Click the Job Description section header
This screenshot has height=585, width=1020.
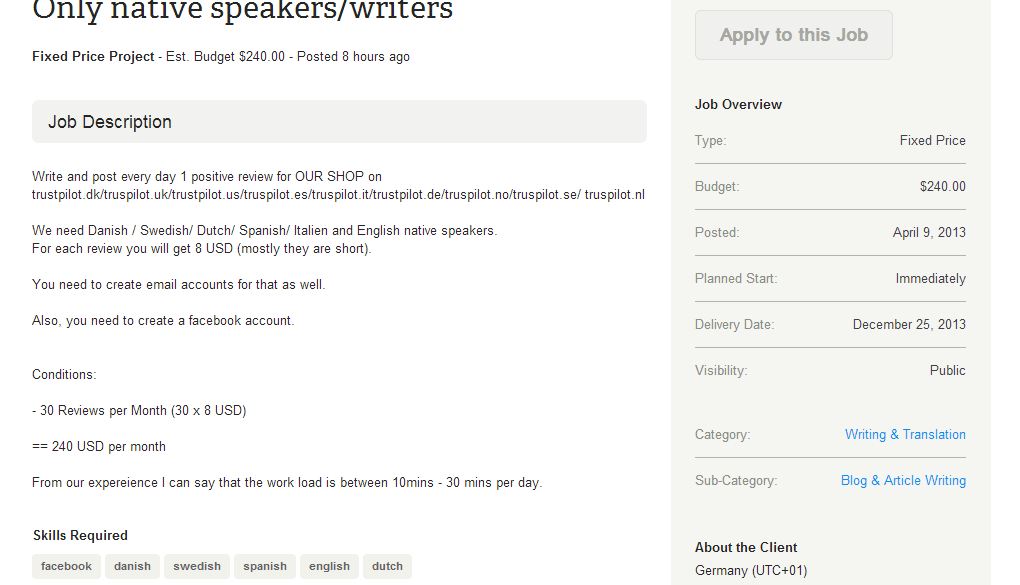click(110, 122)
